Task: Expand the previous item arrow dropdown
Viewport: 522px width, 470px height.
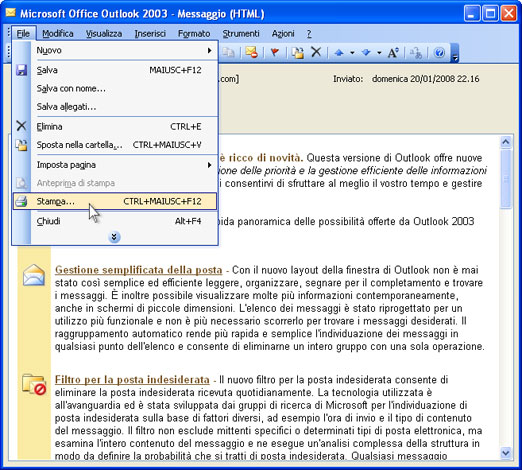Action: pos(352,53)
